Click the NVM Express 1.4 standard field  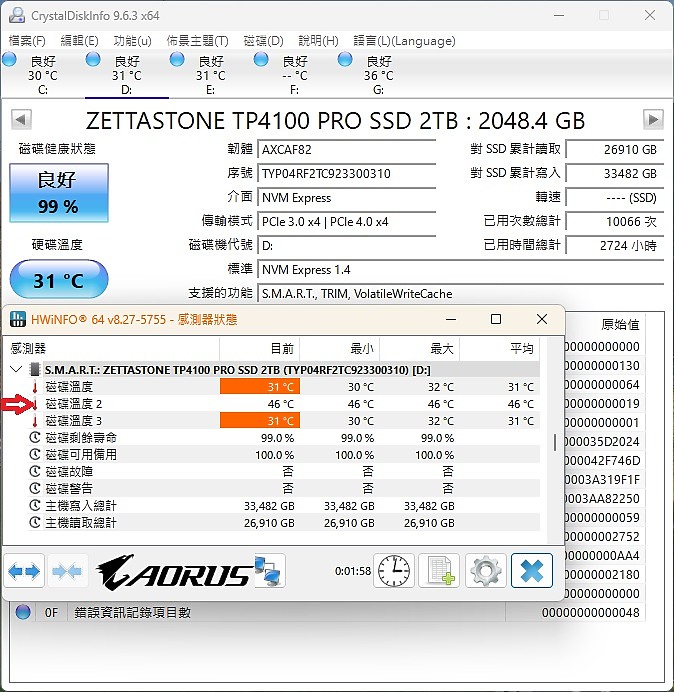tap(460, 269)
